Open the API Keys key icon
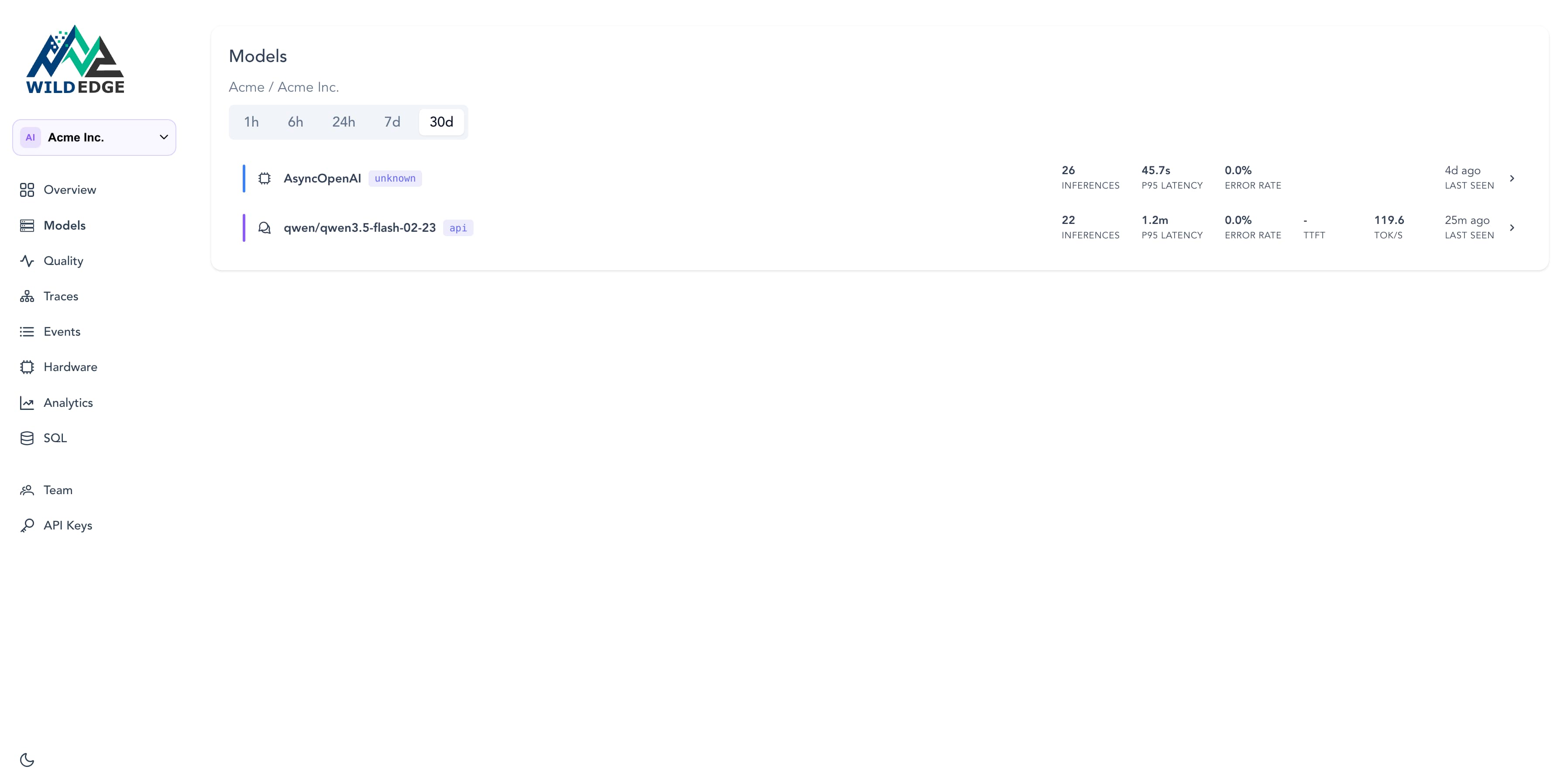This screenshot has width=1568, height=777. (x=27, y=525)
